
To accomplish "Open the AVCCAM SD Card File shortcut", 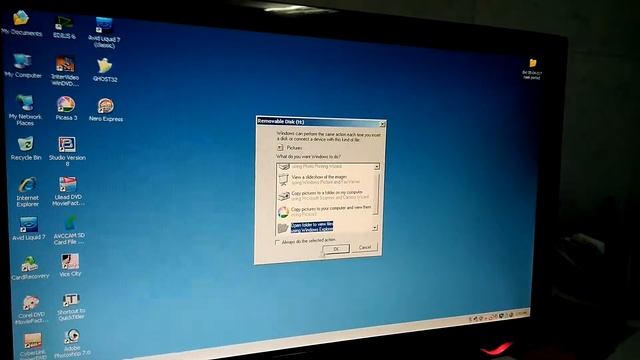I will [69, 230].
